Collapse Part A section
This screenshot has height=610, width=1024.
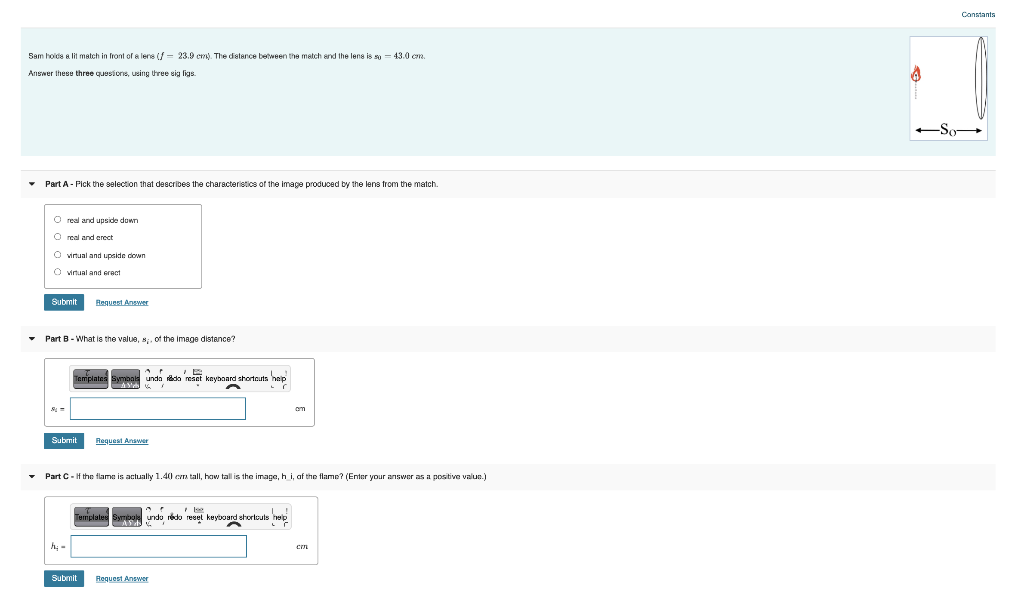pos(34,183)
